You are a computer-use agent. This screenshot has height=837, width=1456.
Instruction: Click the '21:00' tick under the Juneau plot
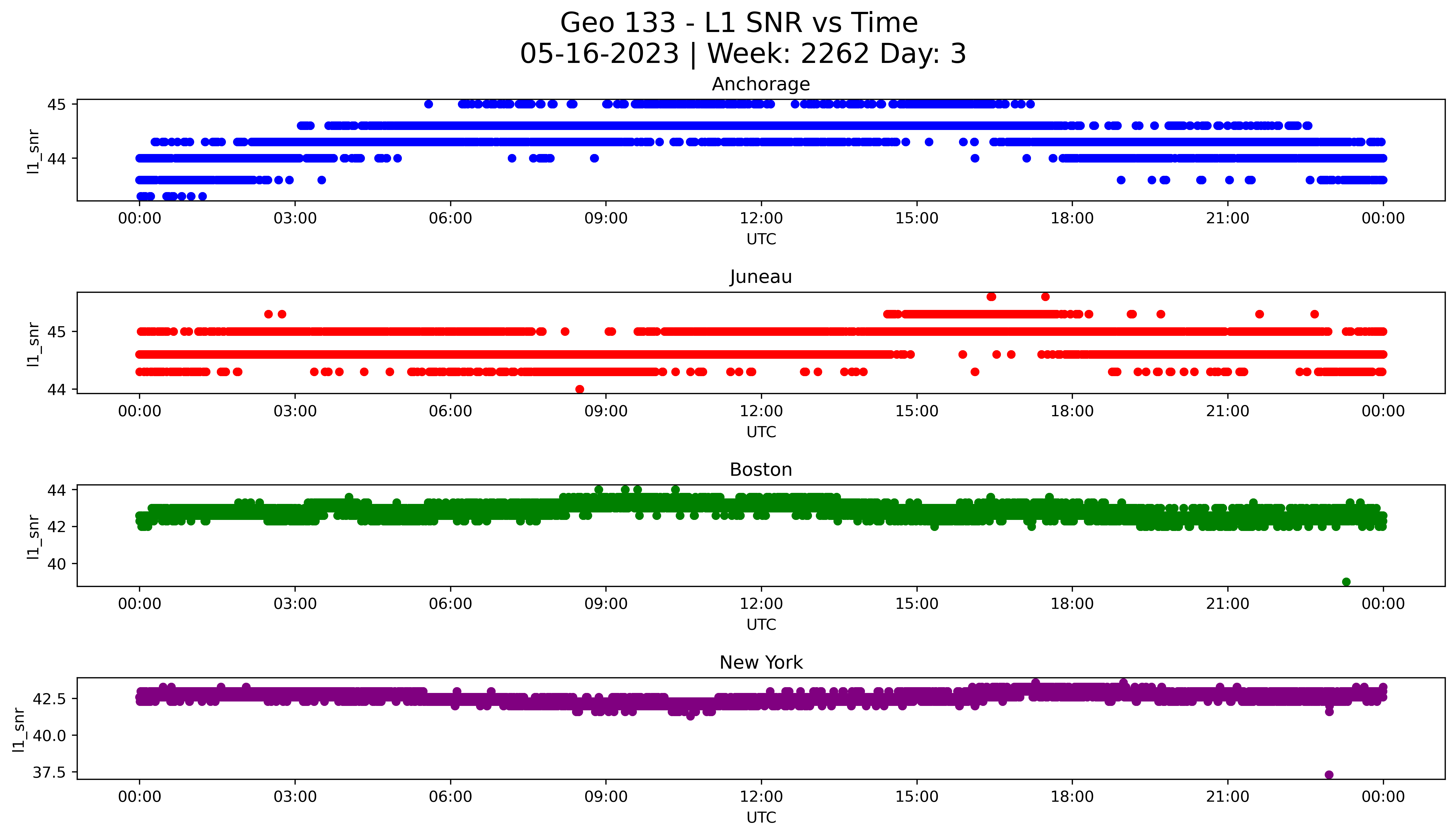tap(1227, 411)
